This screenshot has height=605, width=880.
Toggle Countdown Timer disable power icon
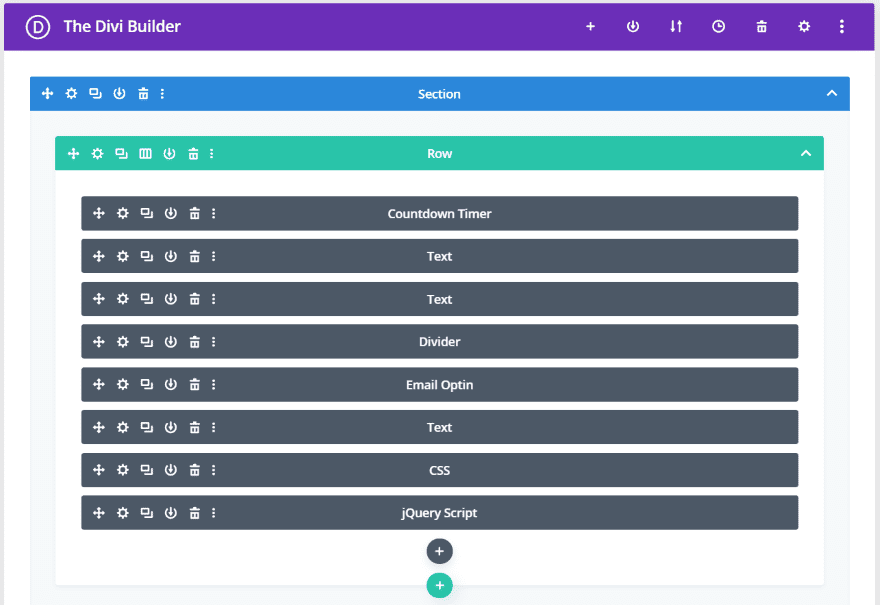[171, 213]
